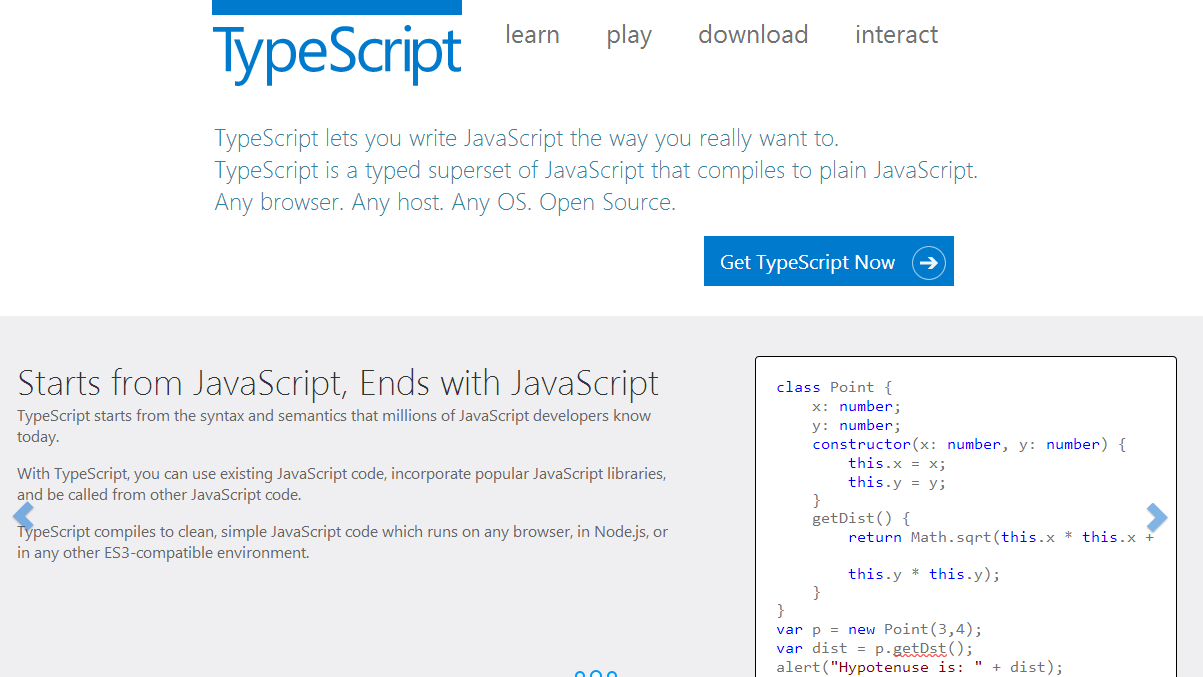Image resolution: width=1203 pixels, height=677 pixels.
Task: Advance to the next carousel slide
Action: tap(1157, 517)
